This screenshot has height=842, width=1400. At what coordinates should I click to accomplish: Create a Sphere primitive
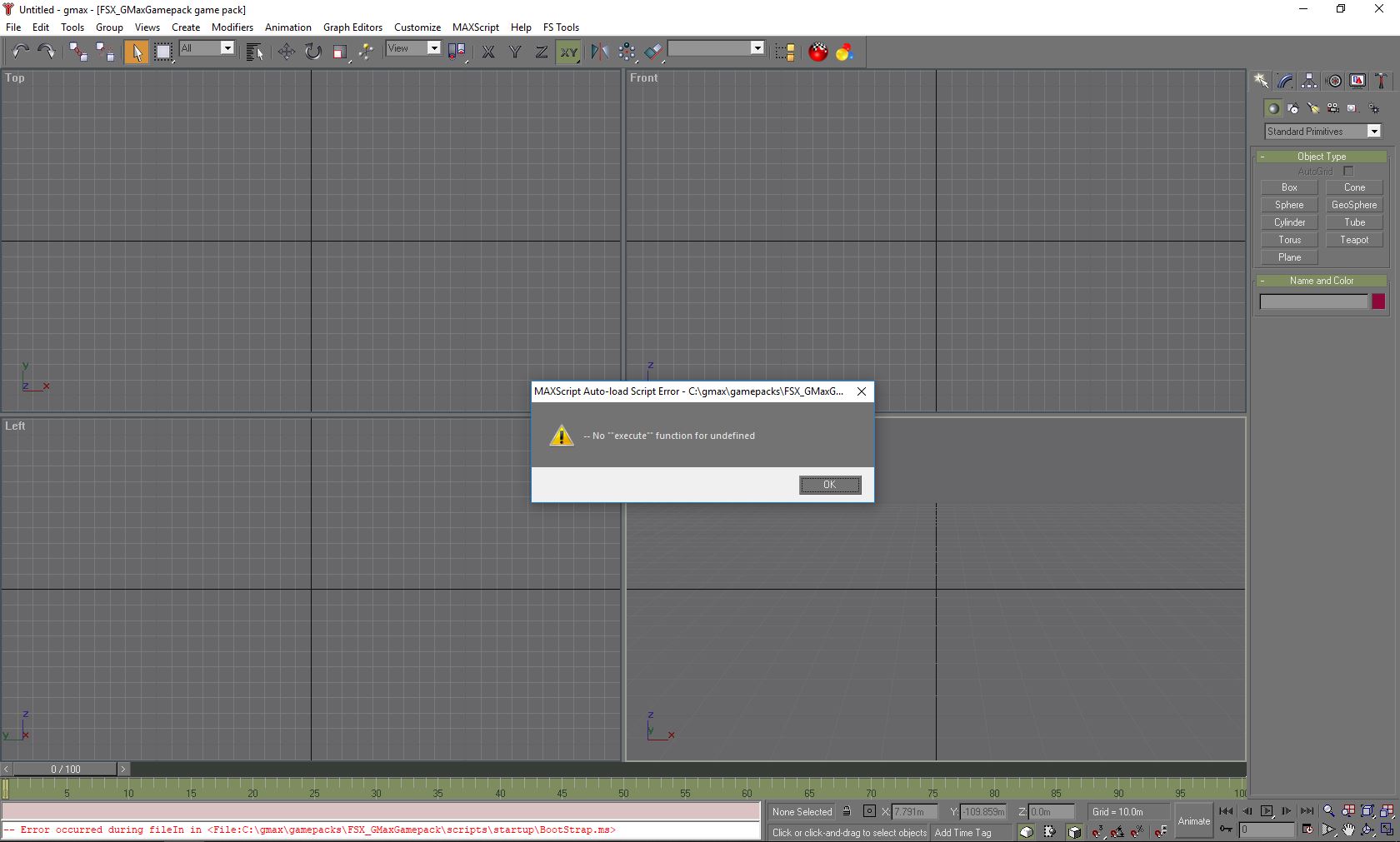pos(1289,205)
